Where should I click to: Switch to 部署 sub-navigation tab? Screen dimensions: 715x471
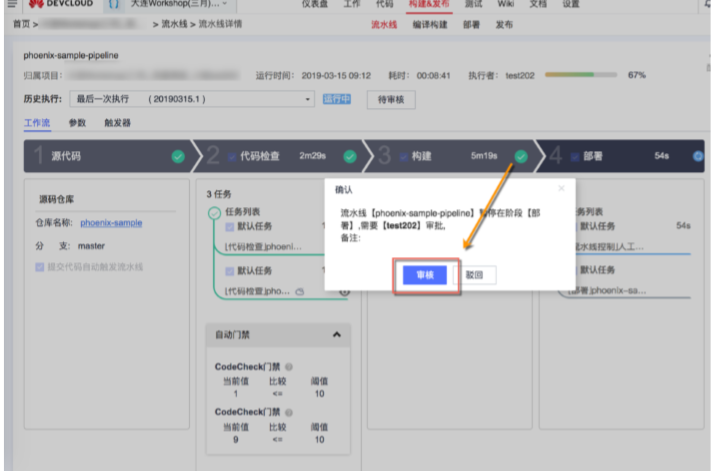(471, 25)
